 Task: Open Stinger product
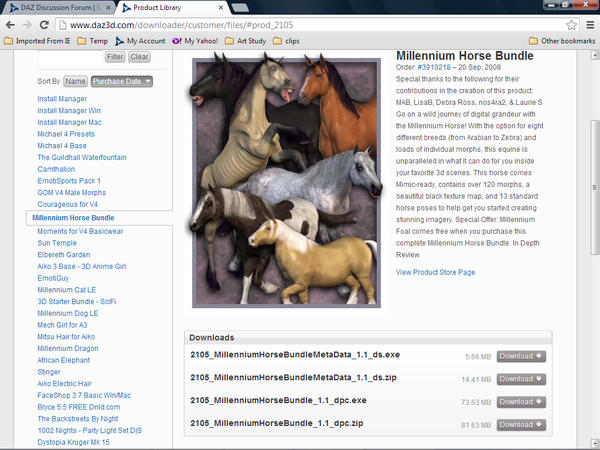49,372
